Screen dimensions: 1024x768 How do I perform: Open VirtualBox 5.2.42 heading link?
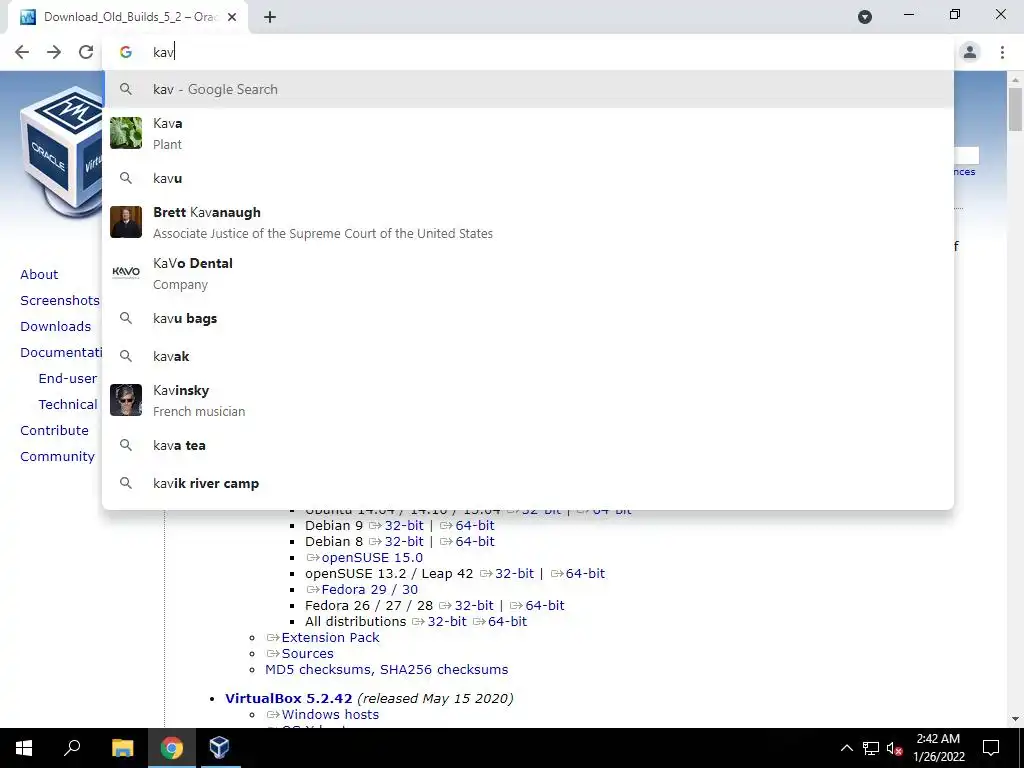(x=289, y=699)
